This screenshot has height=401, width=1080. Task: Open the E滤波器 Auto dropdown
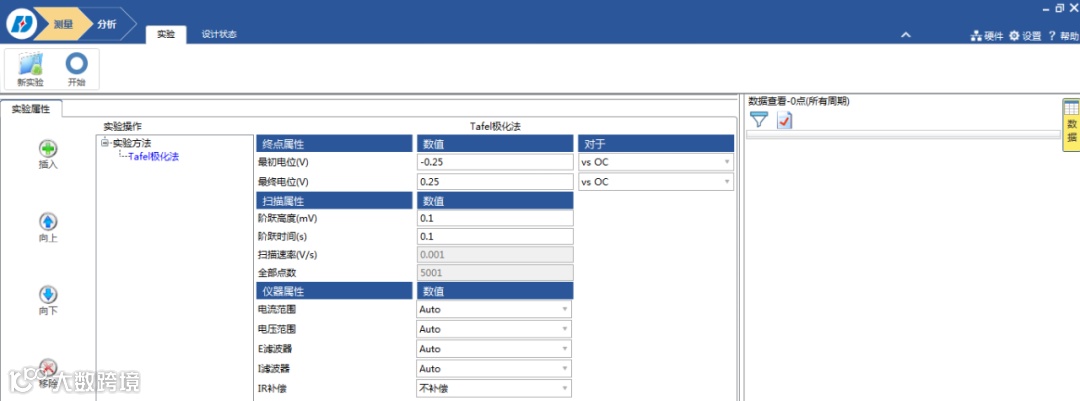pyautogui.click(x=494, y=349)
